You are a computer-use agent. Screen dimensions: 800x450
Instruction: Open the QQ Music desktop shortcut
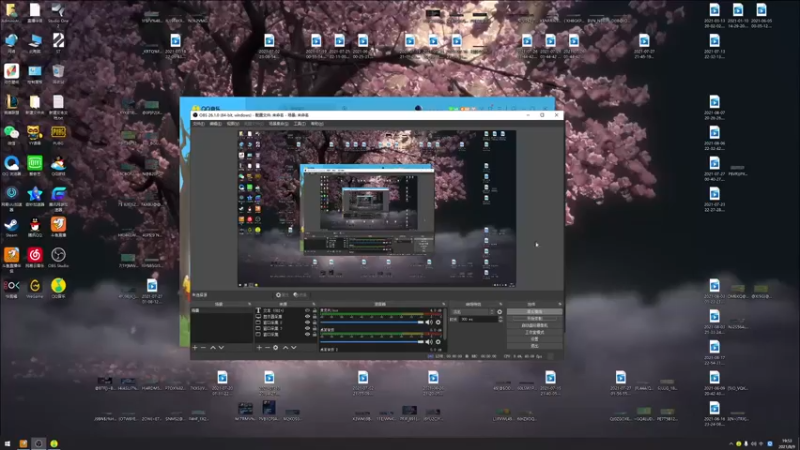pos(58,288)
